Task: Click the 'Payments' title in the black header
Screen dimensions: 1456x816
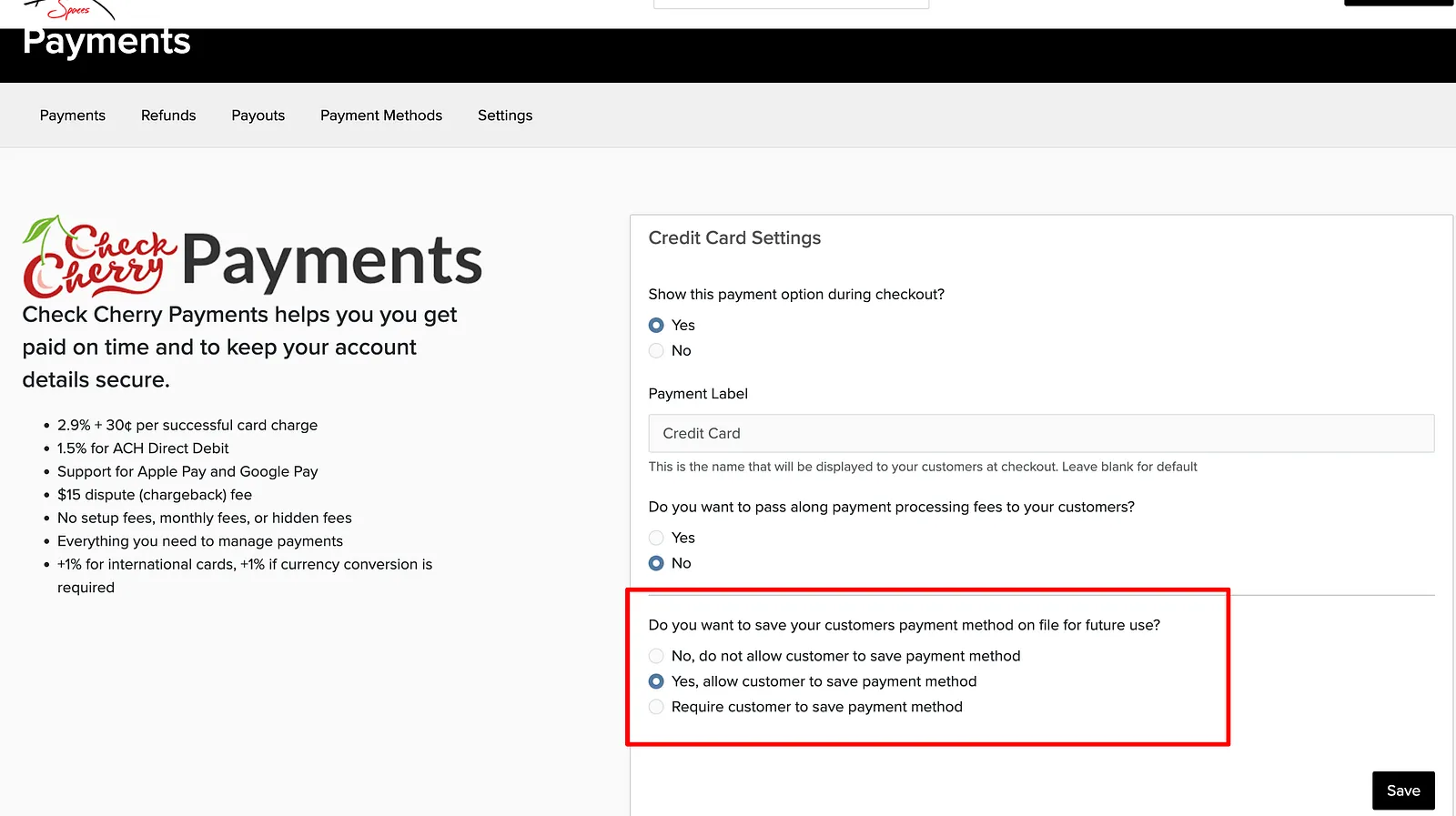Action: pos(106,42)
